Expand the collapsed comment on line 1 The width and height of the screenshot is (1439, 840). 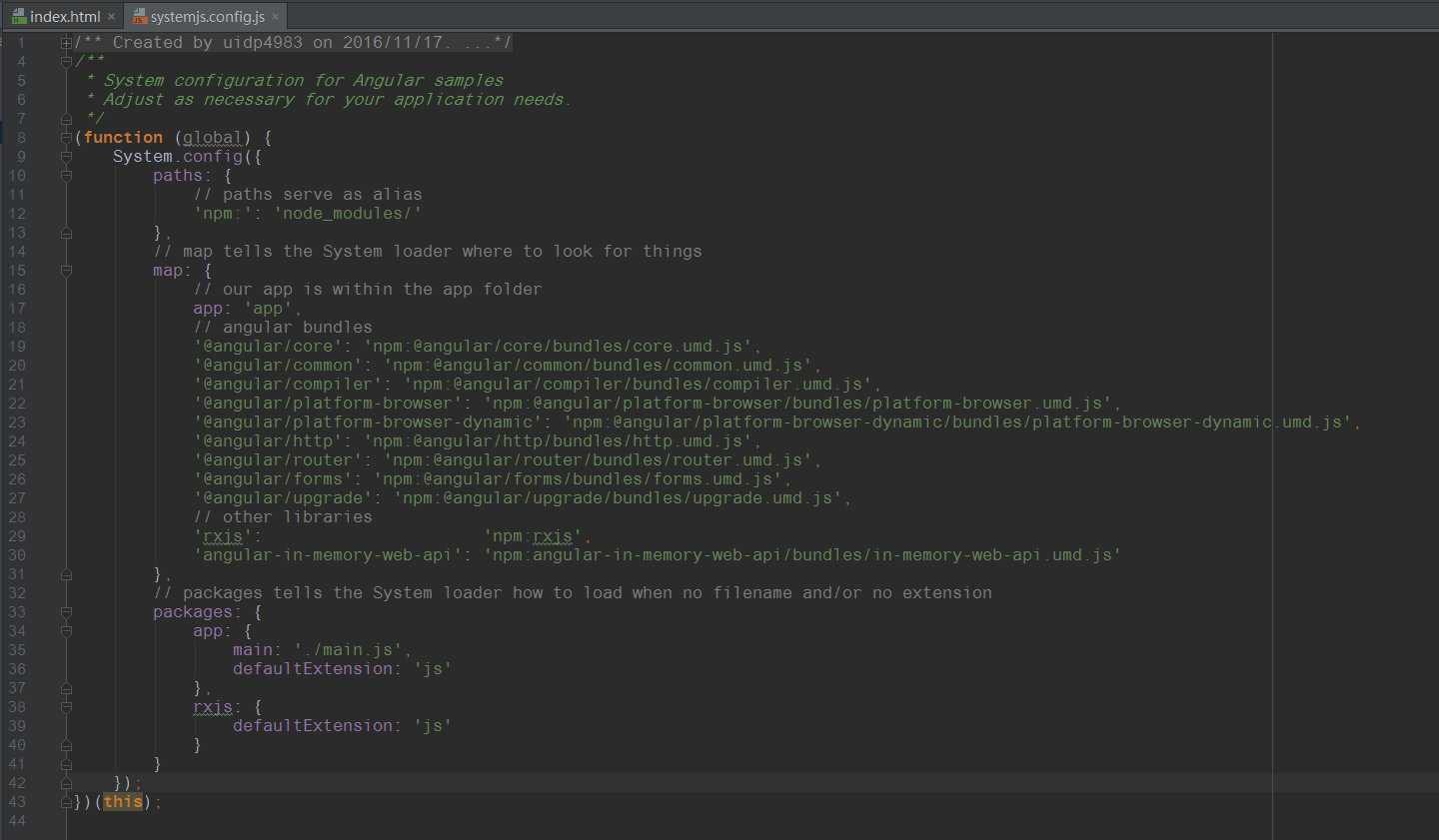point(66,43)
